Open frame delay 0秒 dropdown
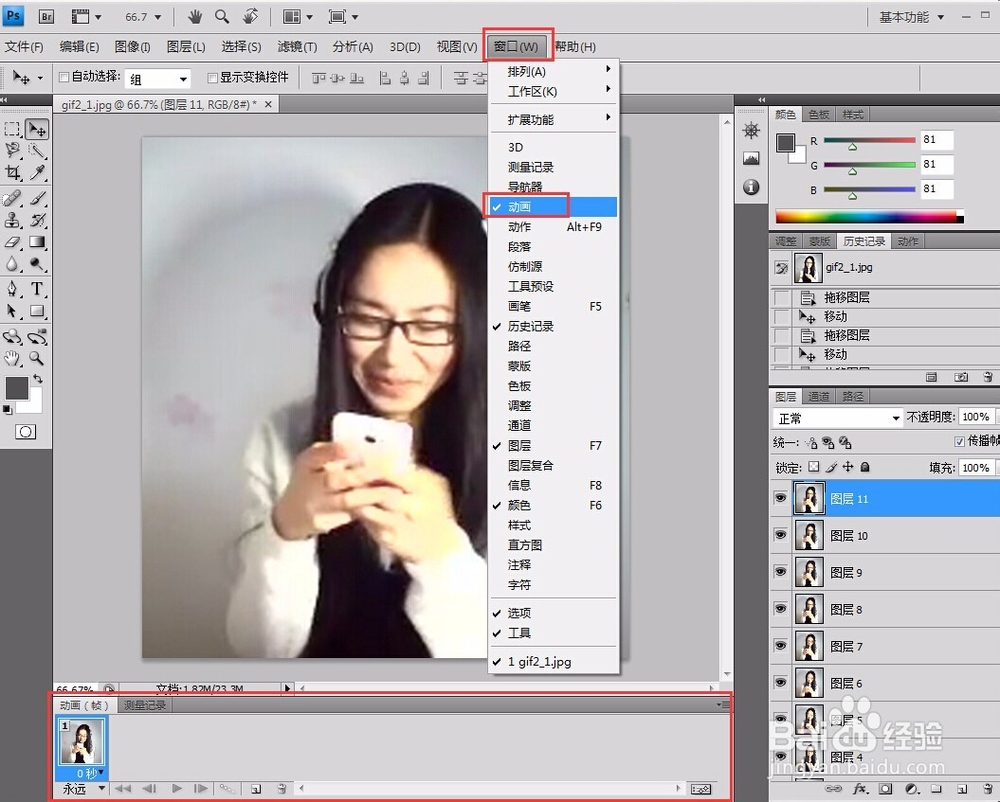This screenshot has width=1000, height=802. [90, 773]
